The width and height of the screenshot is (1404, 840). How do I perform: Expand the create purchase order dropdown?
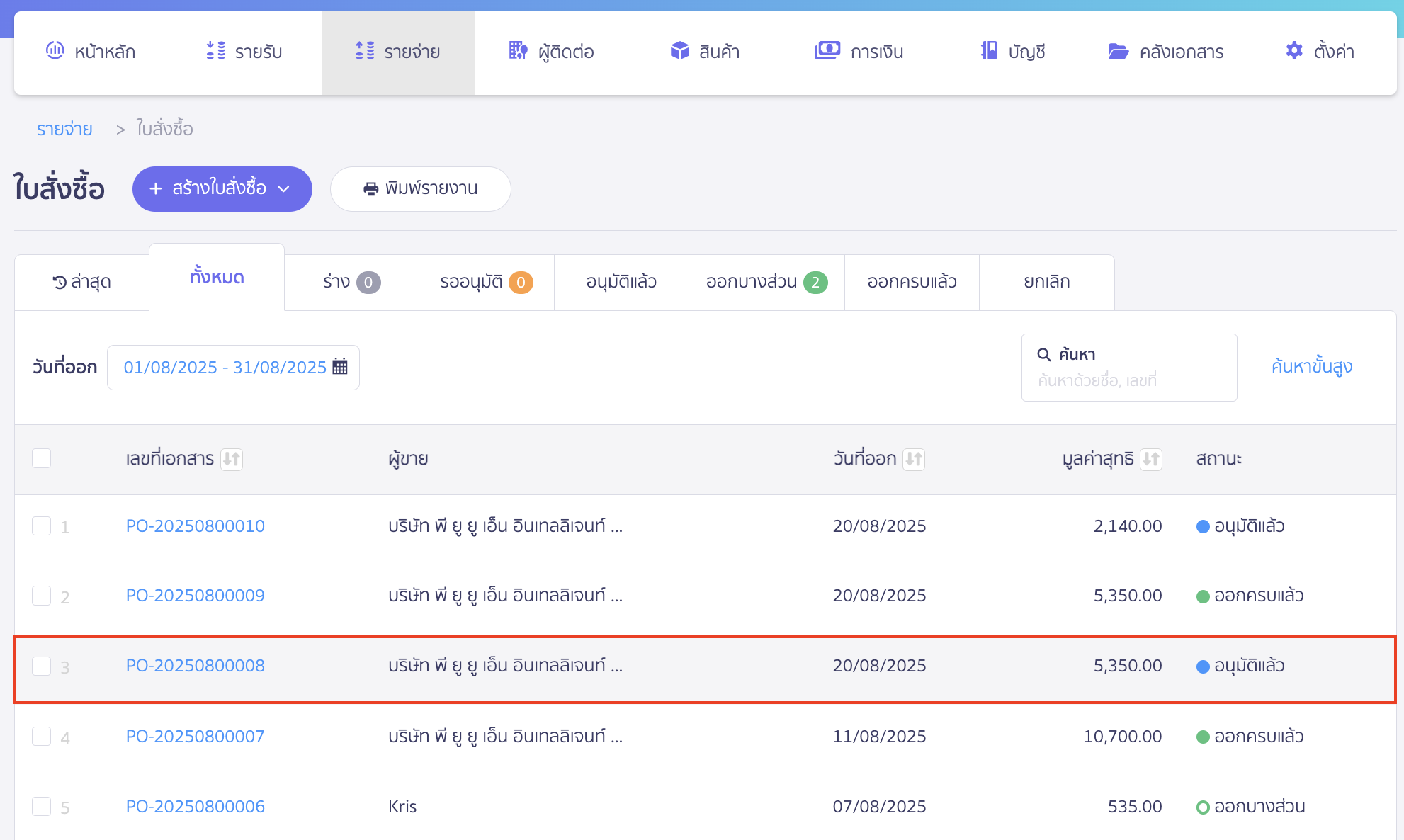[284, 189]
